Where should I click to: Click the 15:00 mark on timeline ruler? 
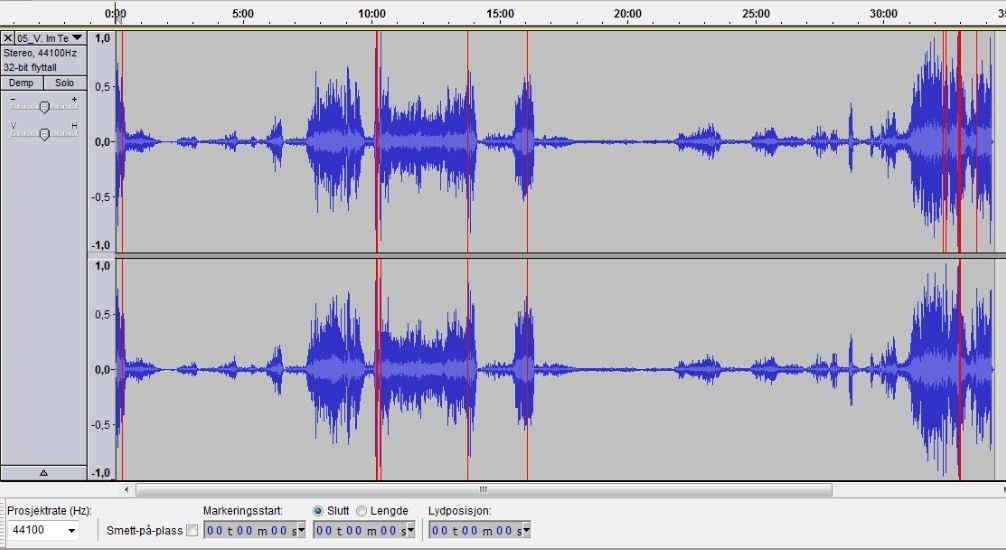click(x=500, y=13)
